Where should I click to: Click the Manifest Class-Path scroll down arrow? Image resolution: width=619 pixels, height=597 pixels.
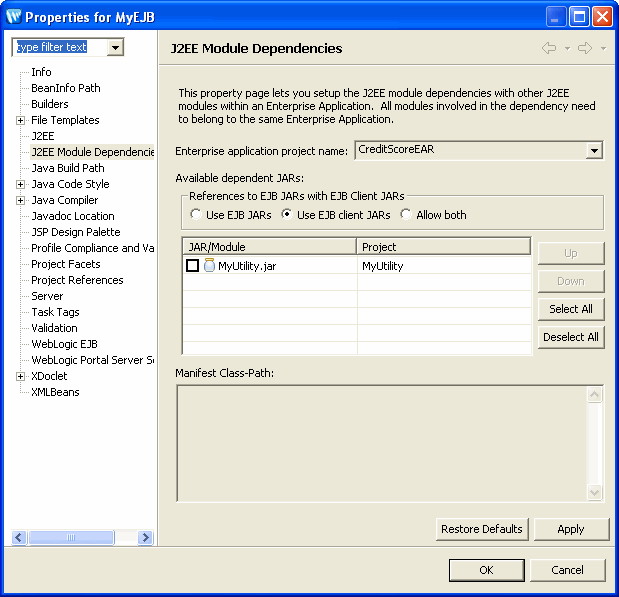pyautogui.click(x=595, y=492)
